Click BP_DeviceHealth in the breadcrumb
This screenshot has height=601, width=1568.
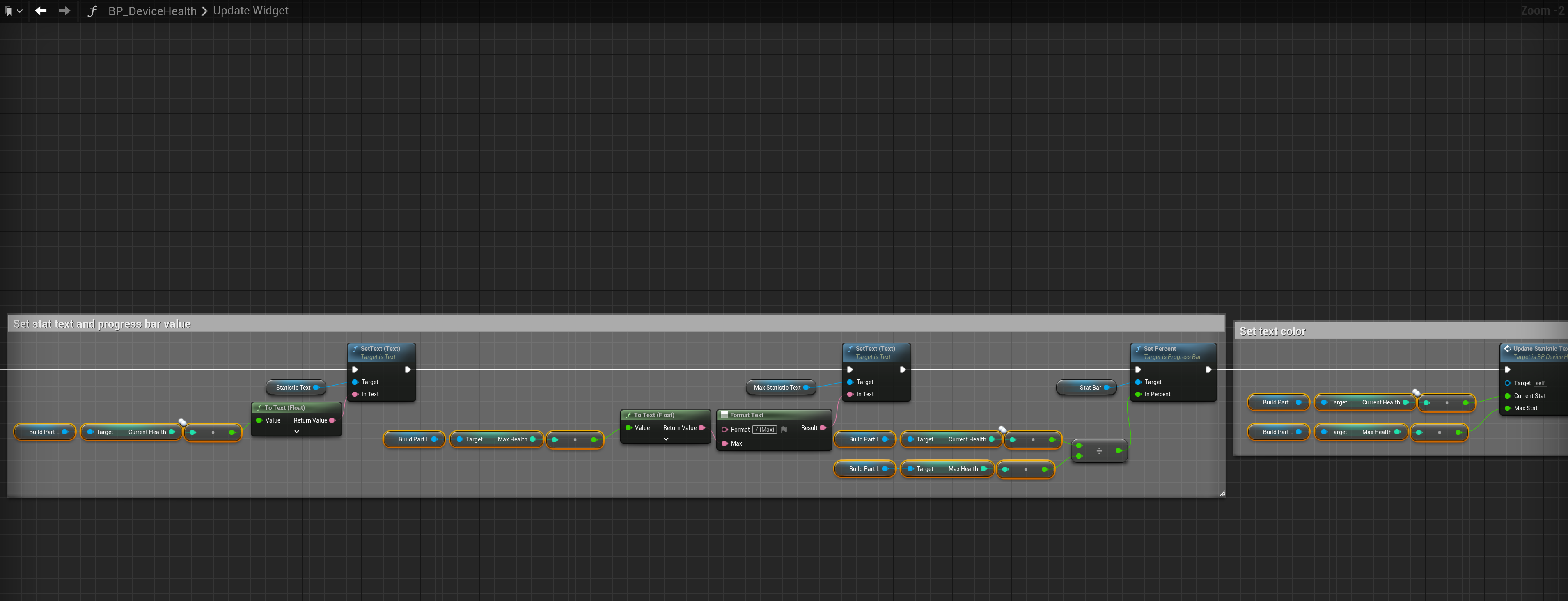point(152,11)
